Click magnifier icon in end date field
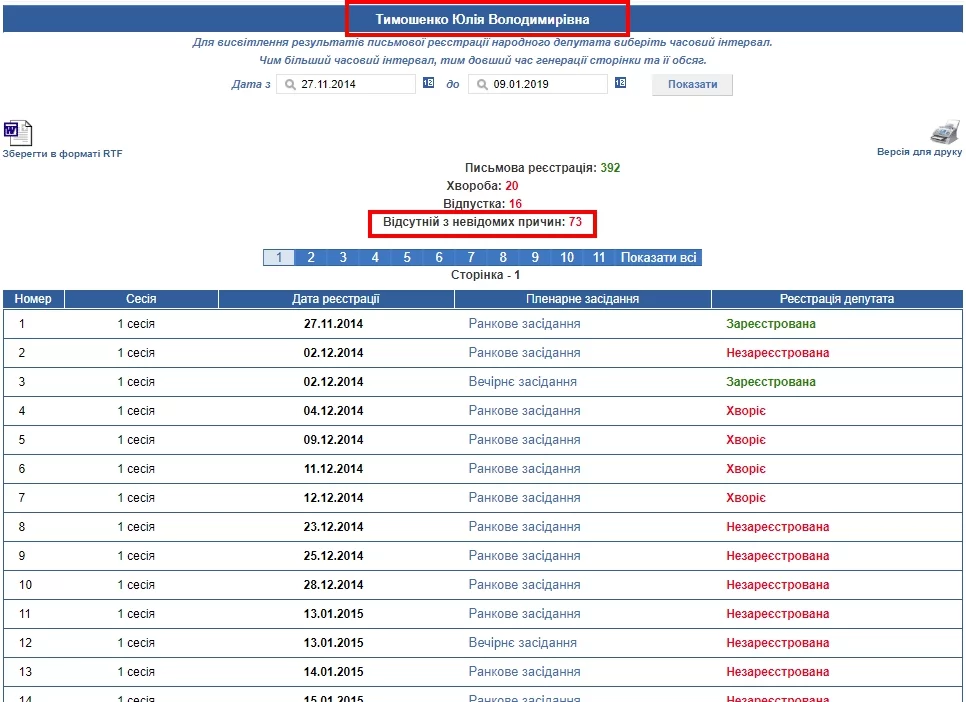The width and height of the screenshot is (966, 702). (482, 84)
